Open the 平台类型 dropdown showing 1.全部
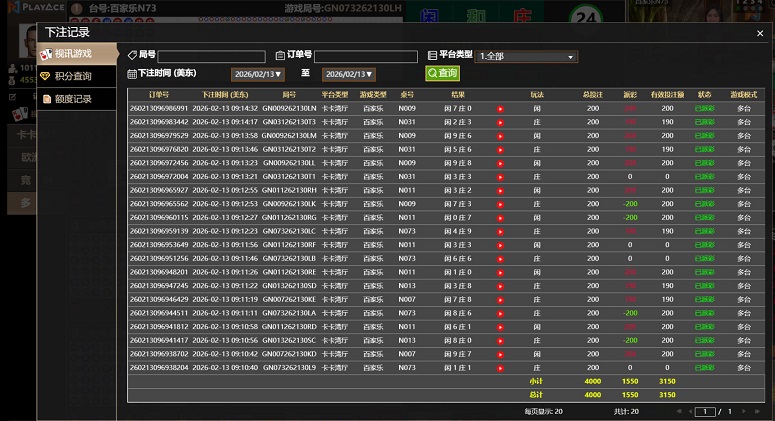The image size is (775, 421). [527, 57]
